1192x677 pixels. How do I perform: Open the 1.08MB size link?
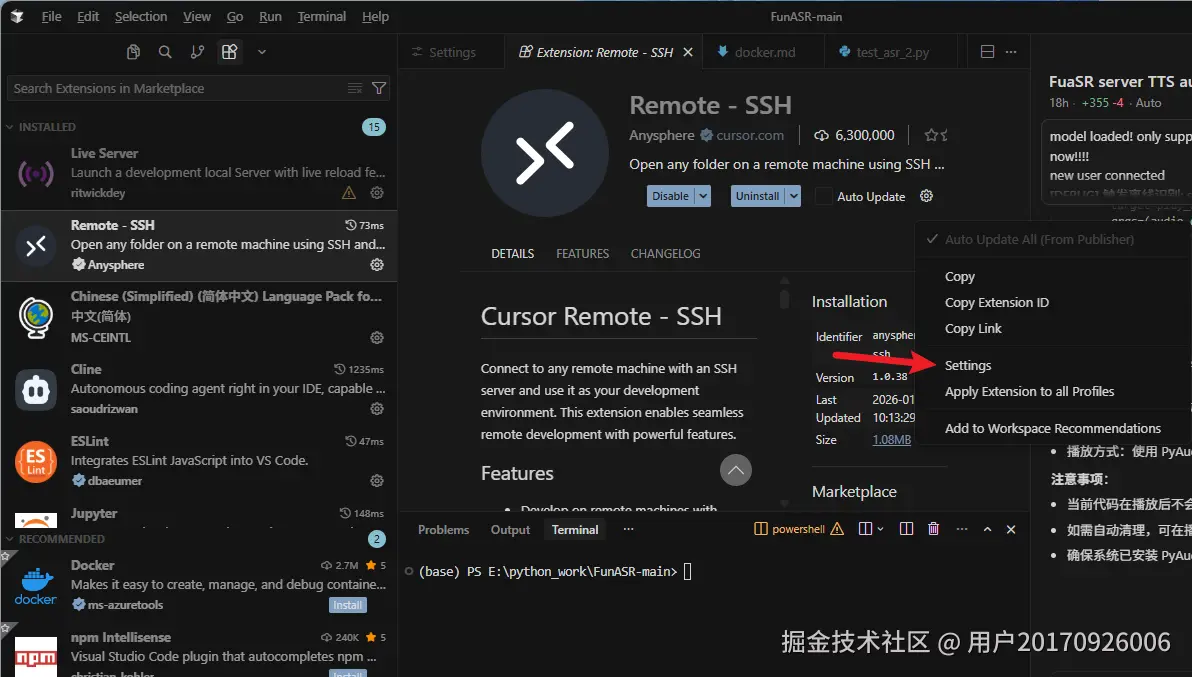tap(892, 440)
